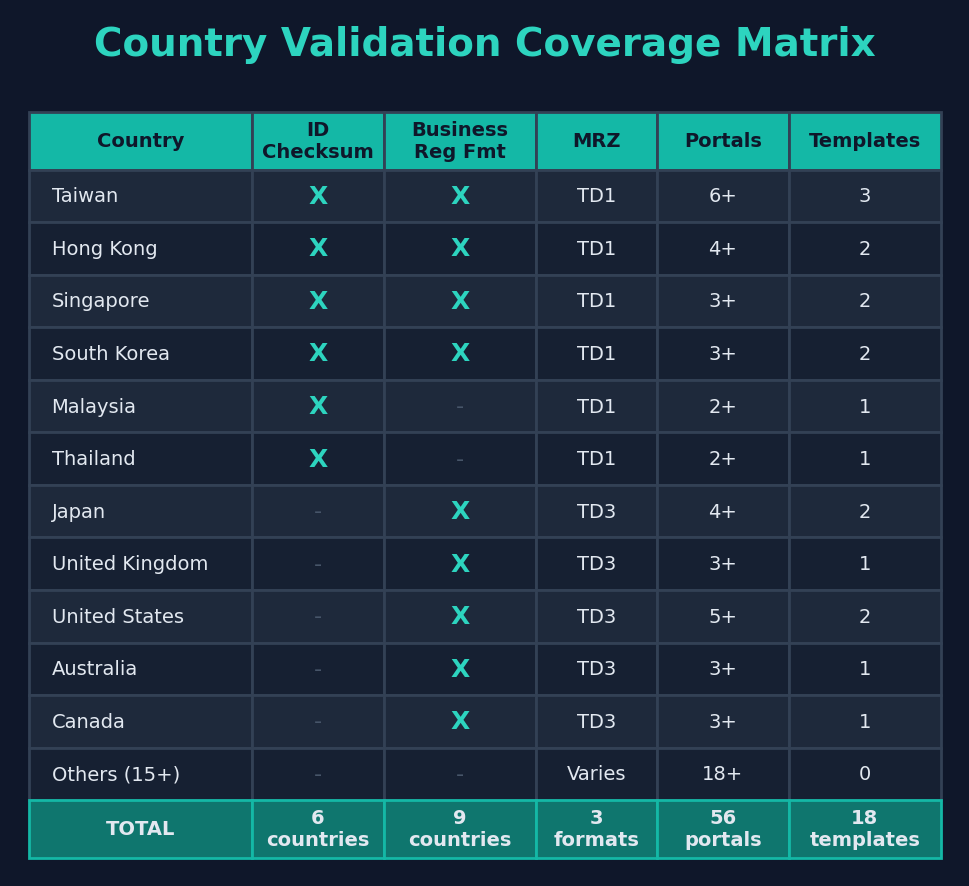Expand the Varies MRZ cell

coord(596,773)
